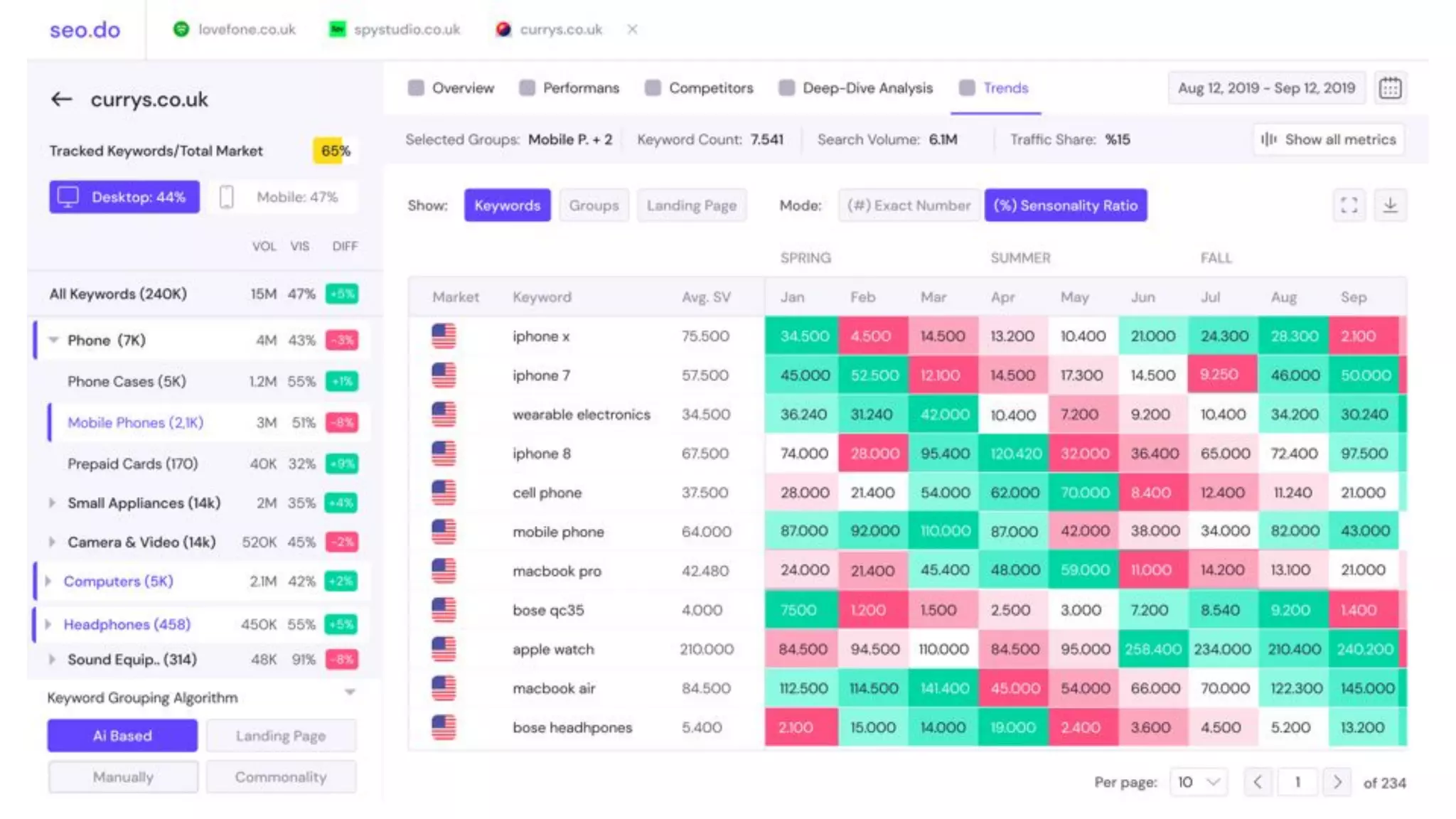Click the seo.do logo
Image resolution: width=1456 pixels, height=819 pixels.
pyautogui.click(x=85, y=30)
